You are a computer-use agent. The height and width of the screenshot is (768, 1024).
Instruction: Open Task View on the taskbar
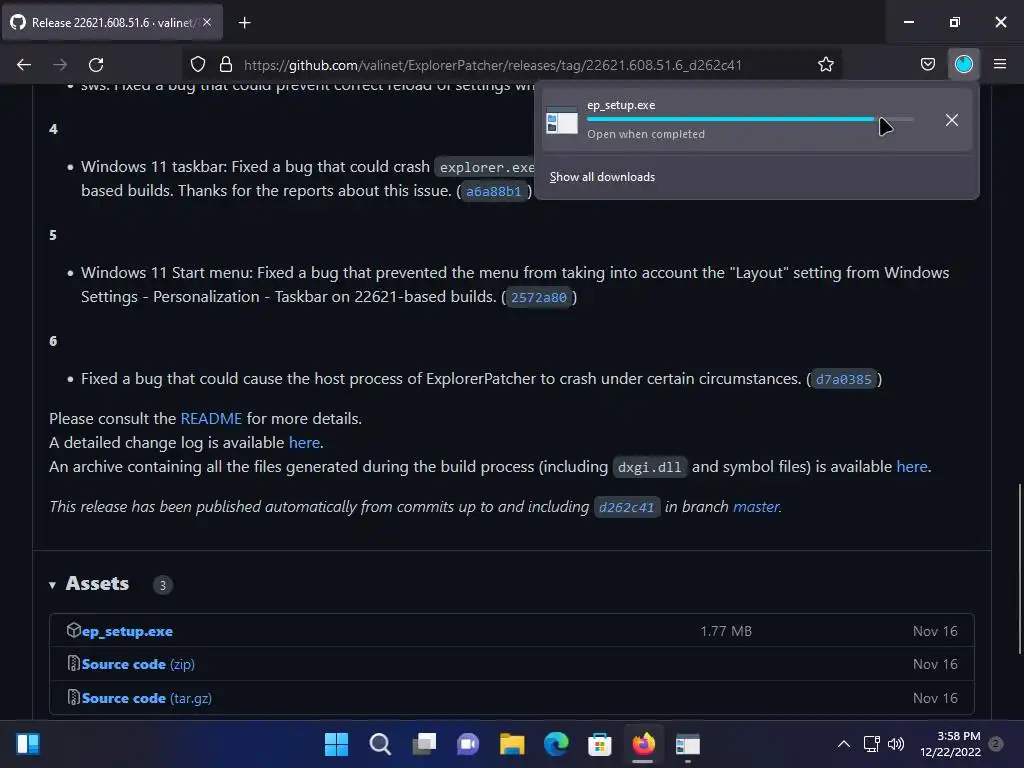pyautogui.click(x=424, y=744)
